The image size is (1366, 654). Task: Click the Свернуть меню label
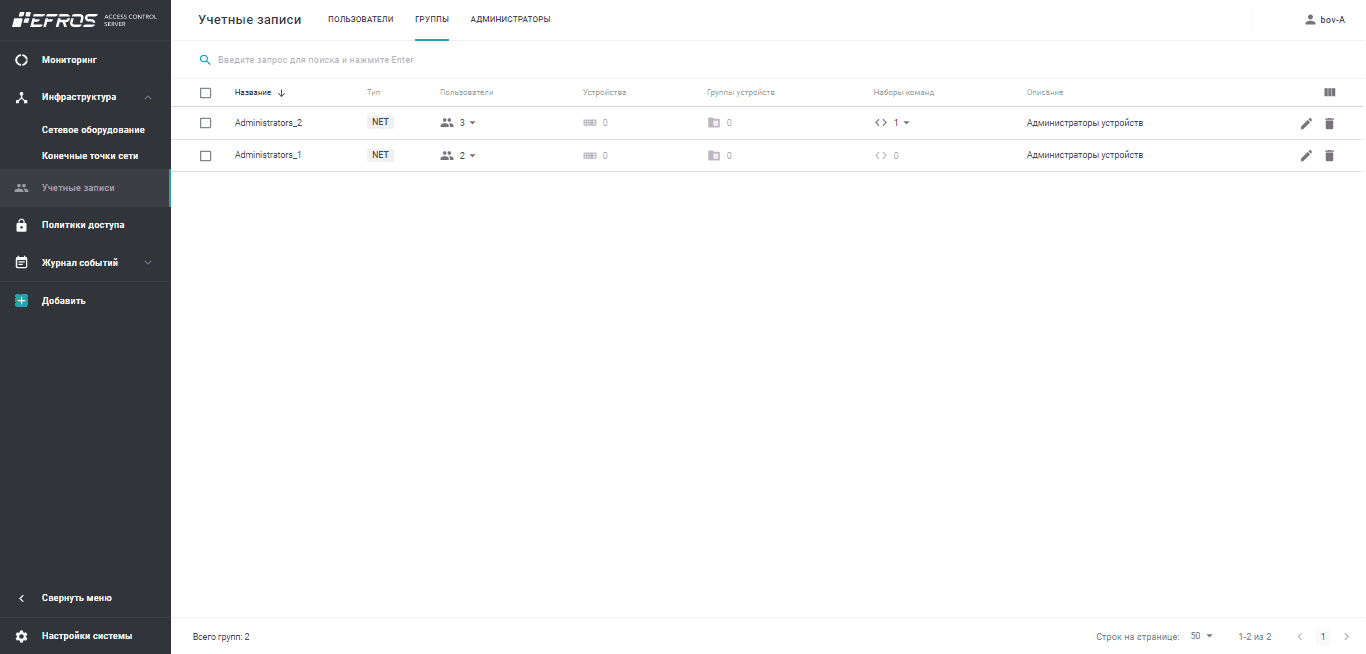click(77, 598)
